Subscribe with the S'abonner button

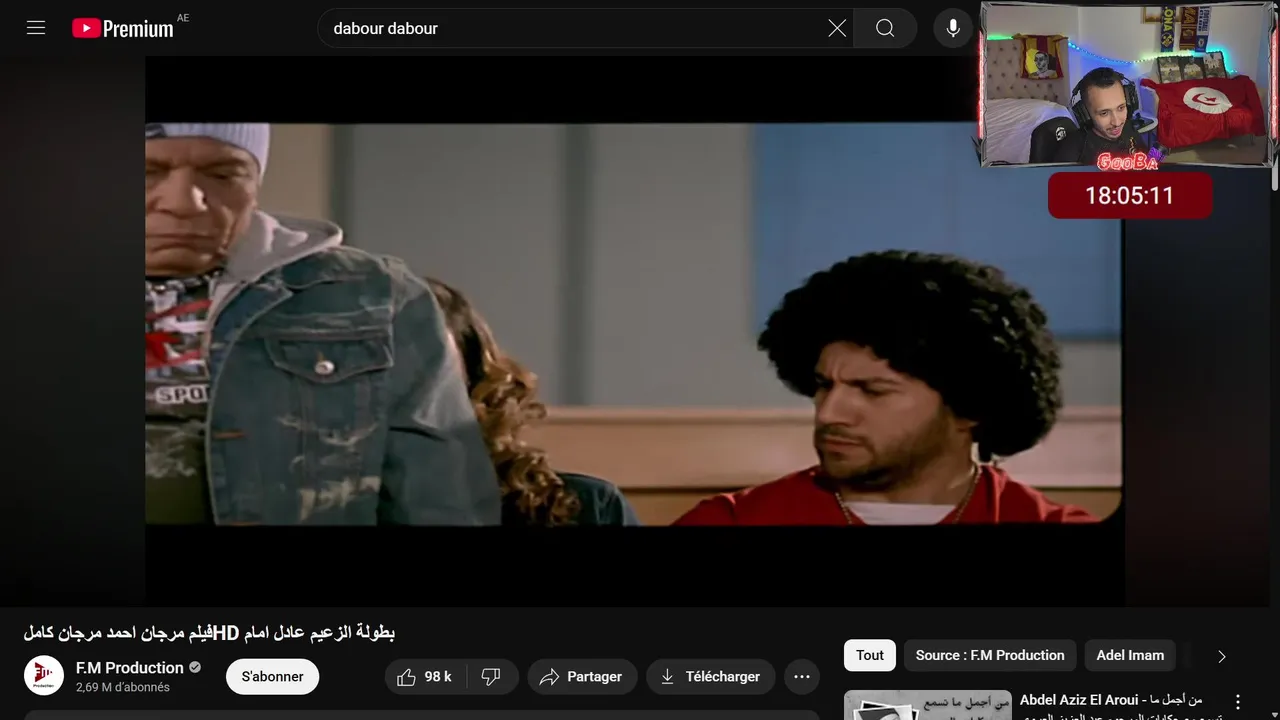click(272, 677)
